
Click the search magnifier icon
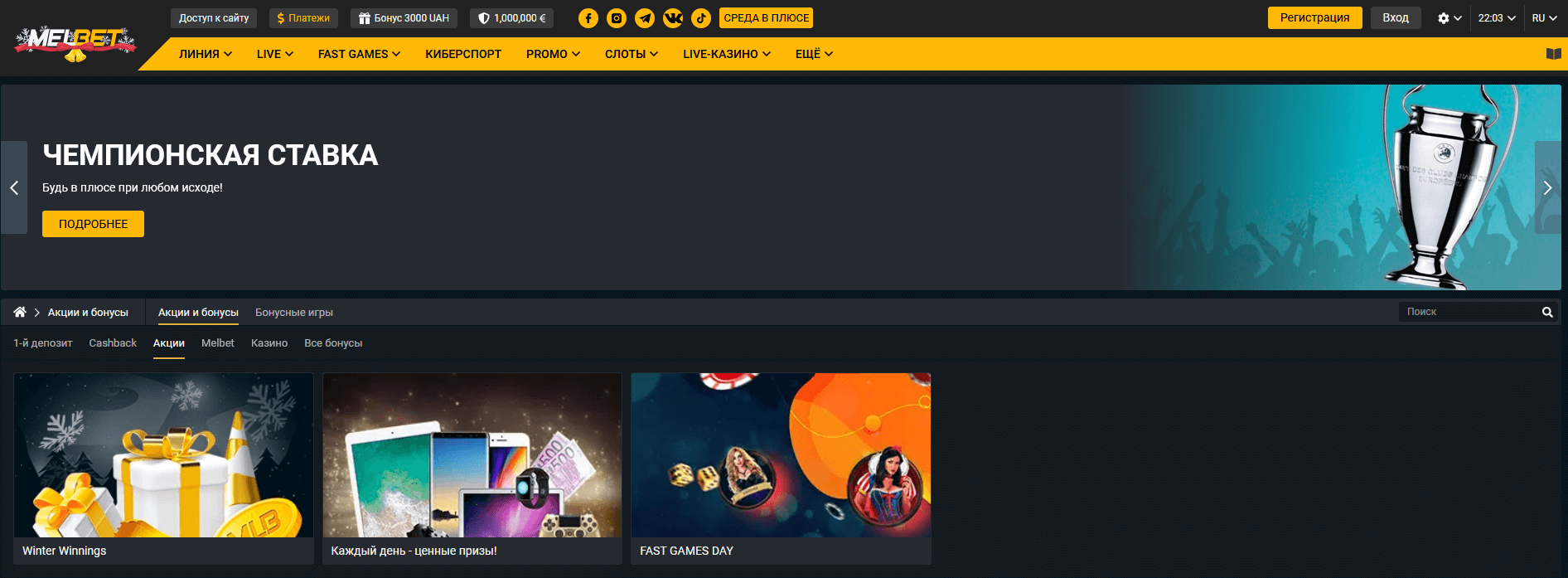click(x=1547, y=312)
